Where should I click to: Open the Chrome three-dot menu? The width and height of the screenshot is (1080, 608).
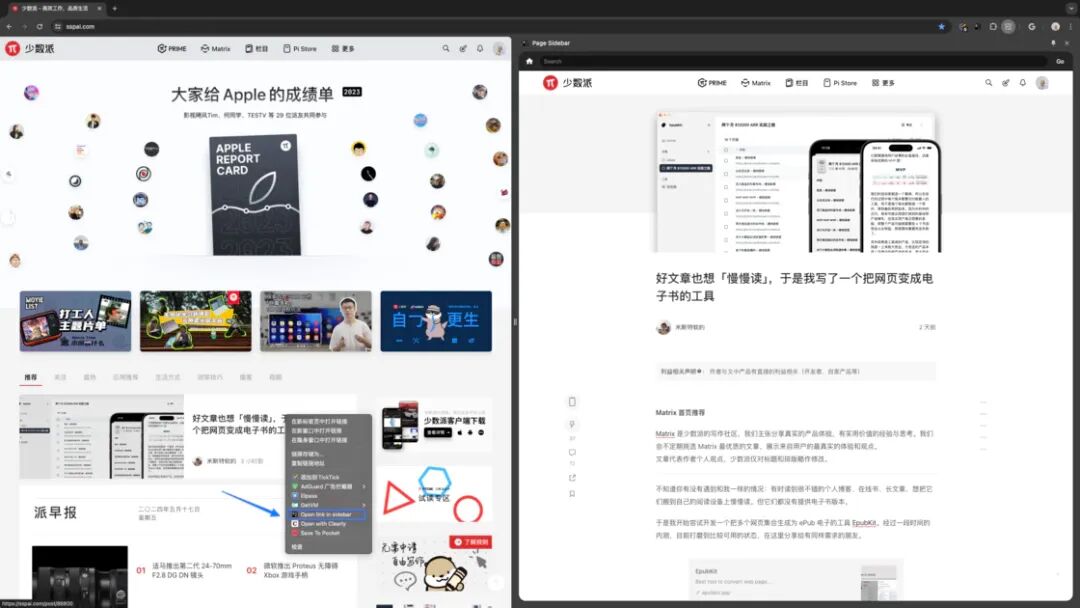tap(1071, 27)
